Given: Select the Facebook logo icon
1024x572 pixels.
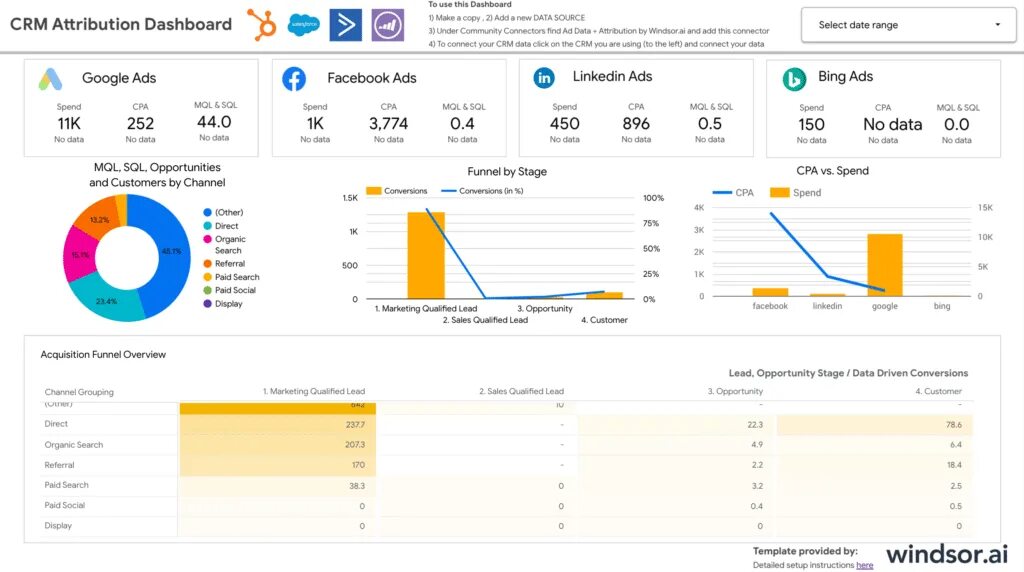Looking at the screenshot, I should [x=294, y=79].
